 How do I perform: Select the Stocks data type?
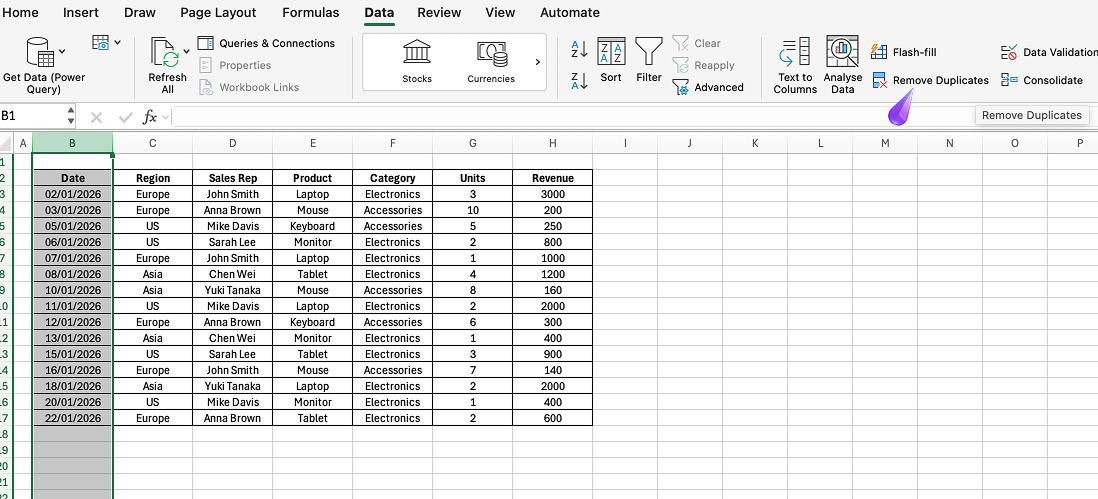[417, 53]
